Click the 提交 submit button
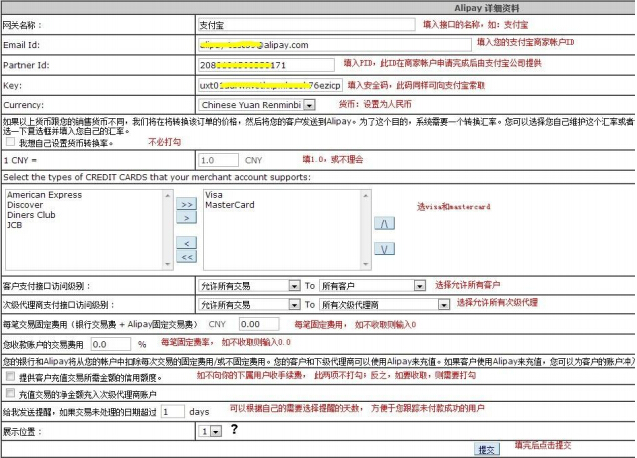The image size is (637, 458). (x=487, y=449)
